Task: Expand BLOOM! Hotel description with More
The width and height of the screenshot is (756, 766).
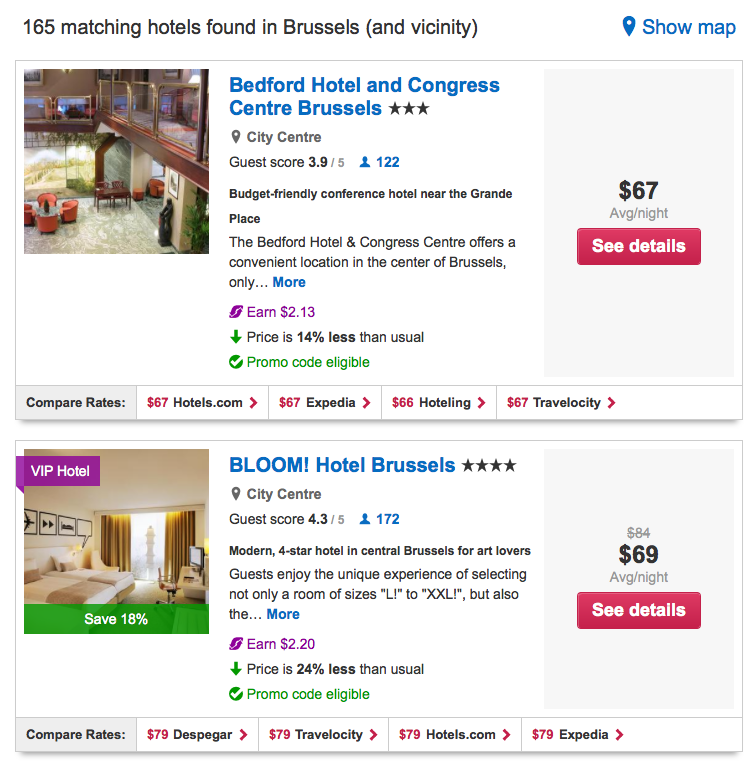Action: click(x=283, y=614)
